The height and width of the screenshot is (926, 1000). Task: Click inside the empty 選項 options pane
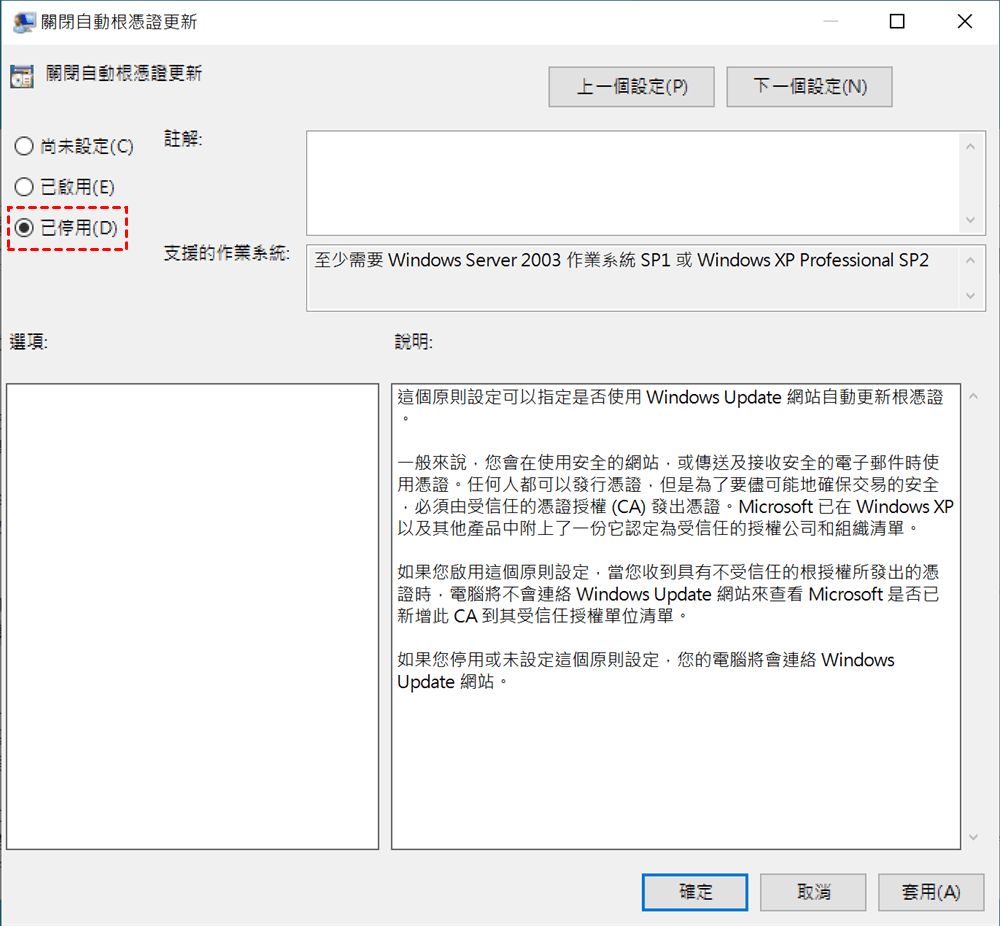tap(193, 616)
